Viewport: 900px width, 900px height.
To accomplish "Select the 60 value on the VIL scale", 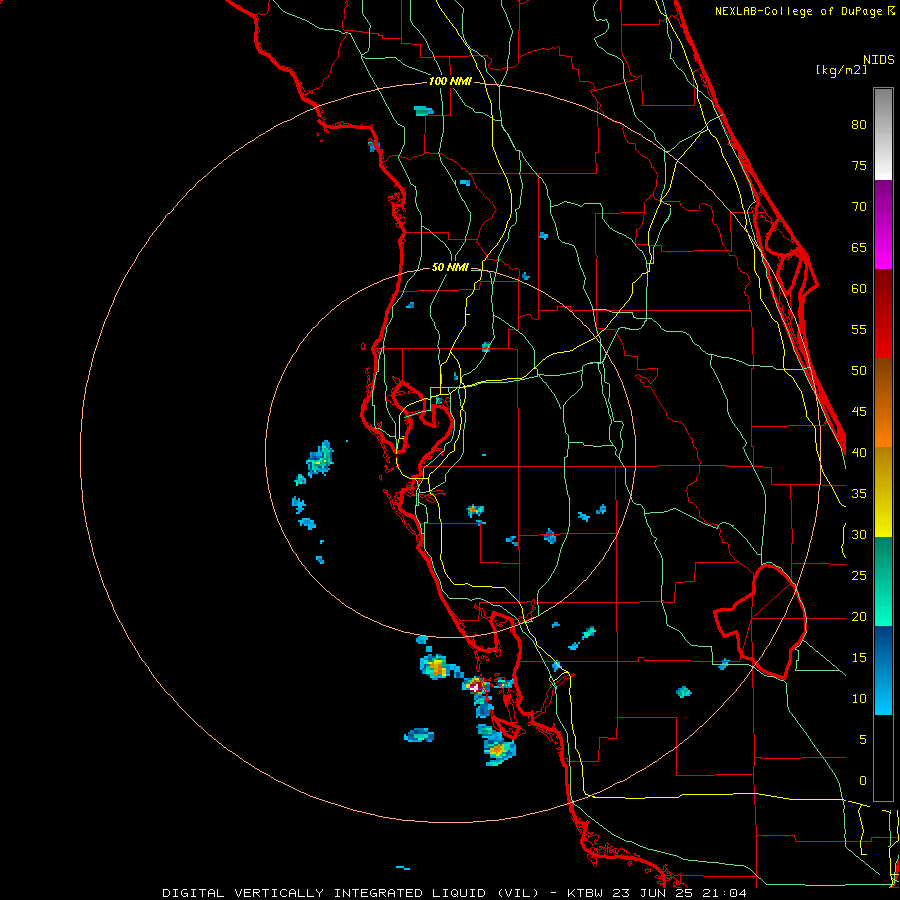I will click(x=859, y=289).
